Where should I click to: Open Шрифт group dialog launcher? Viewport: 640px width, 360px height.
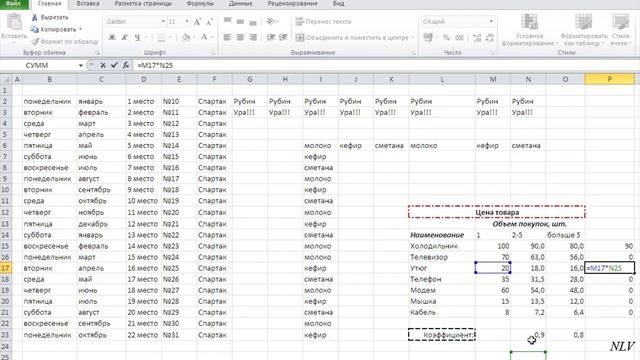tap(213, 53)
